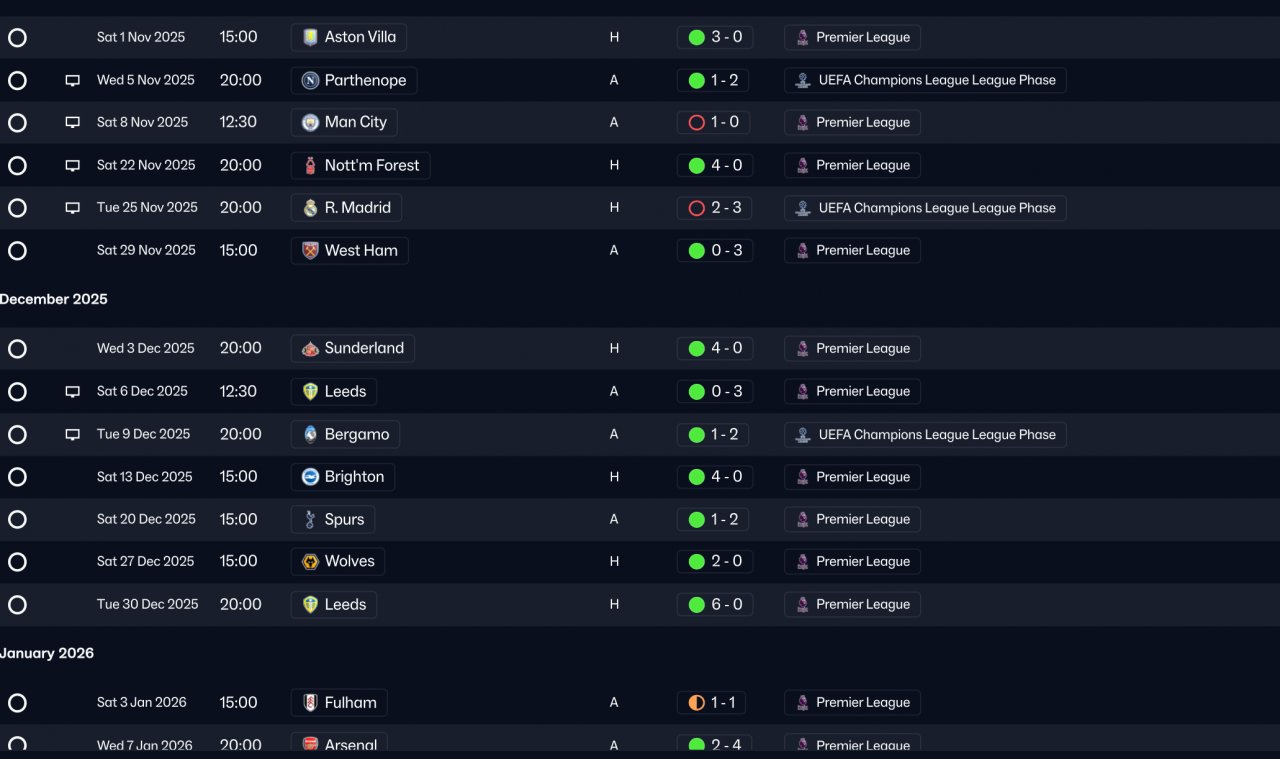Open the Spurs team button
The height and width of the screenshot is (759, 1280).
point(333,520)
